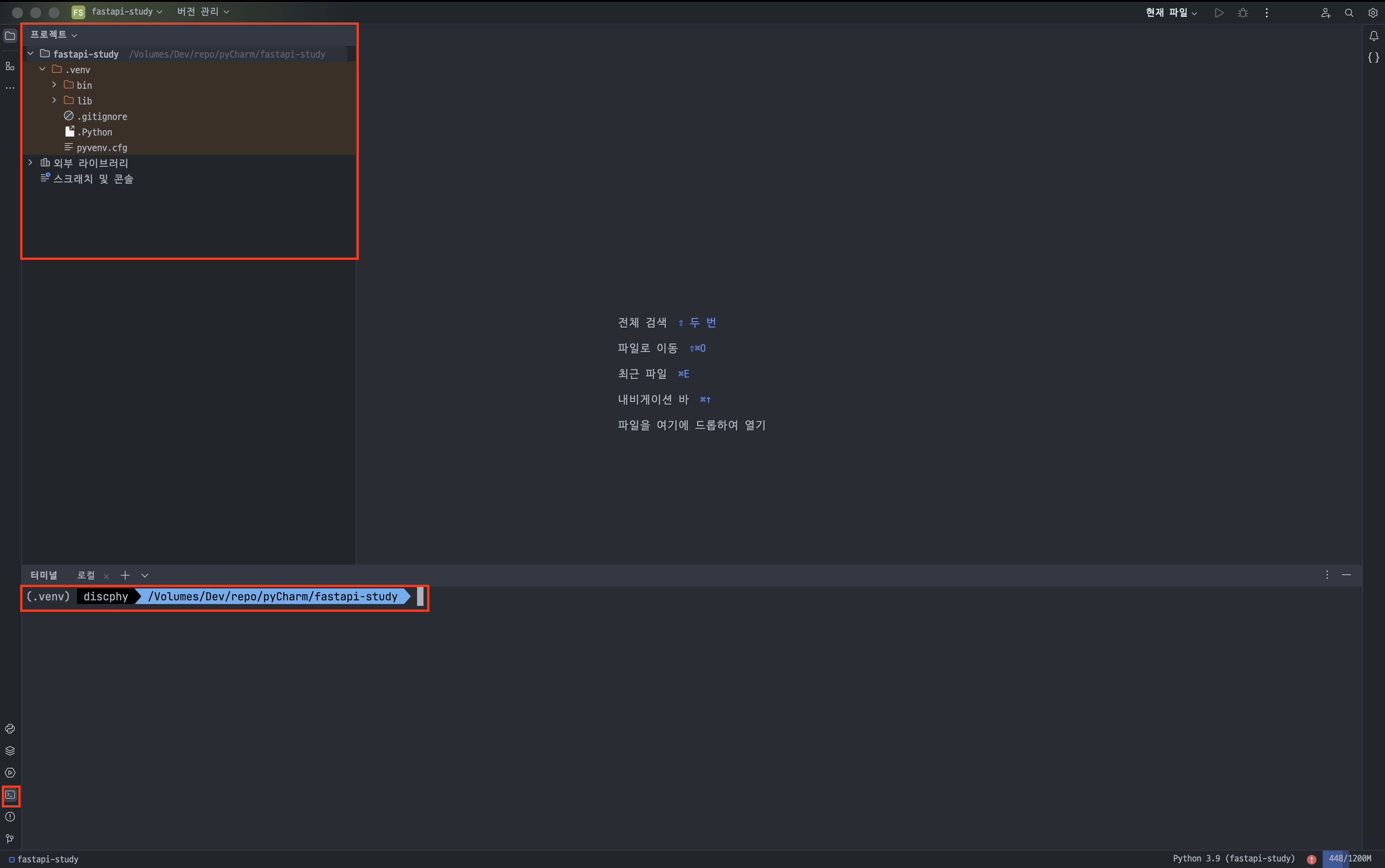
Task: Click the memory indicator 448/1200M
Action: [x=1349, y=858]
